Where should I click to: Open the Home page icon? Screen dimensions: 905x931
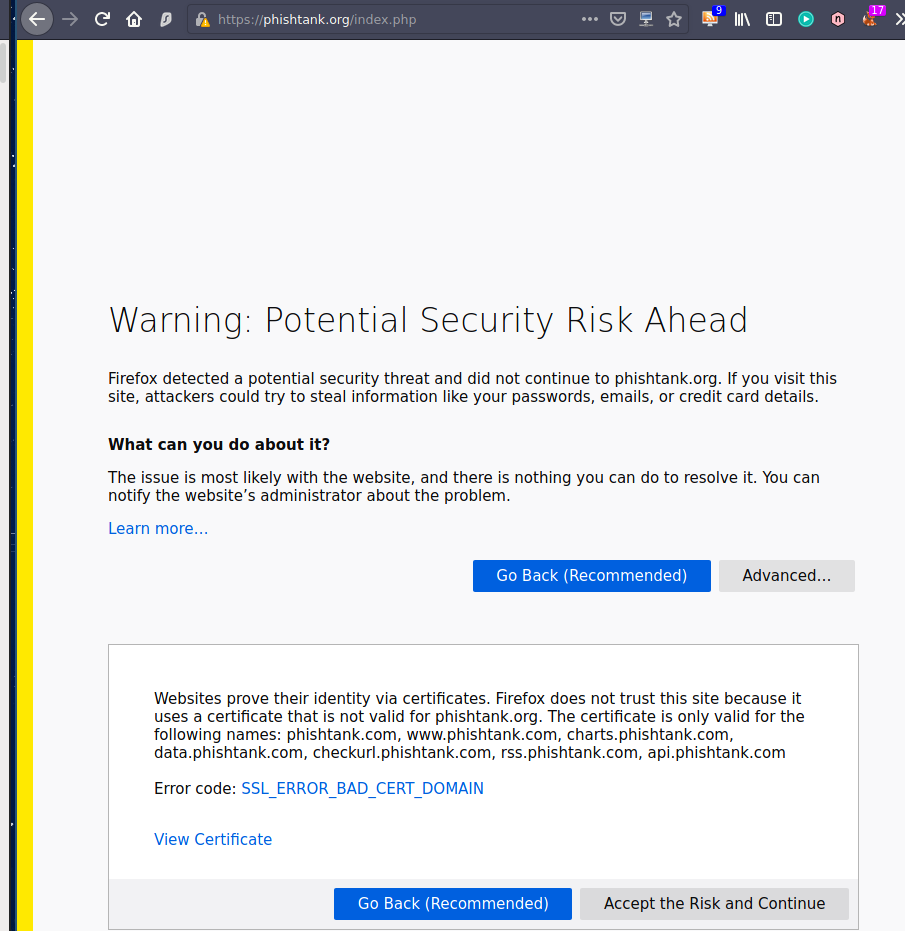coord(134,20)
